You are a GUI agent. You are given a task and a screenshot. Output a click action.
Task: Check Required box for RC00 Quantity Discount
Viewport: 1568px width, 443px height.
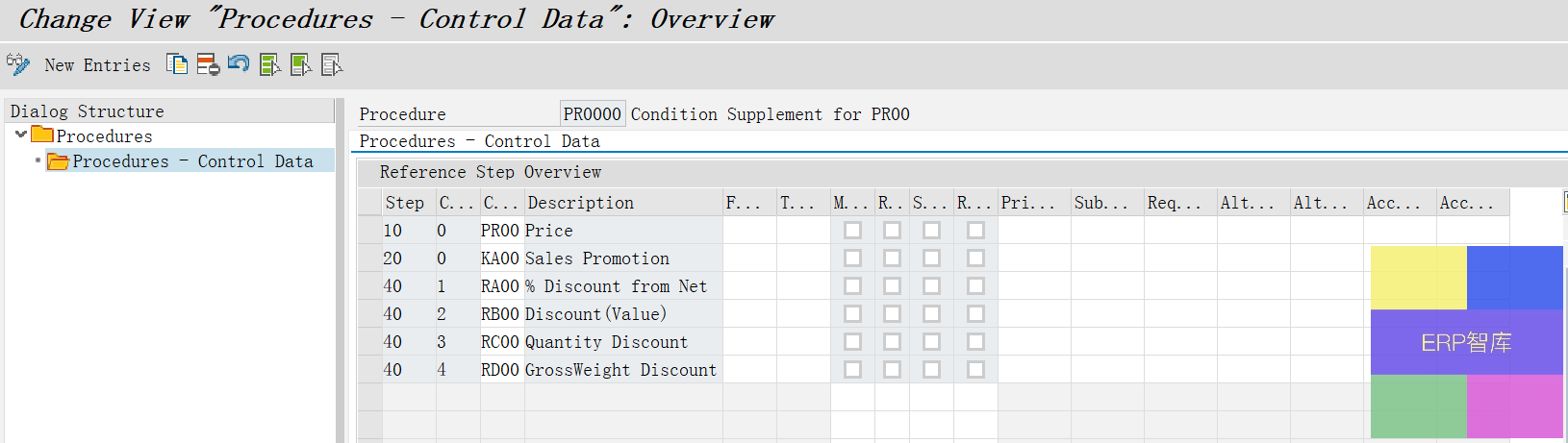coord(892,342)
